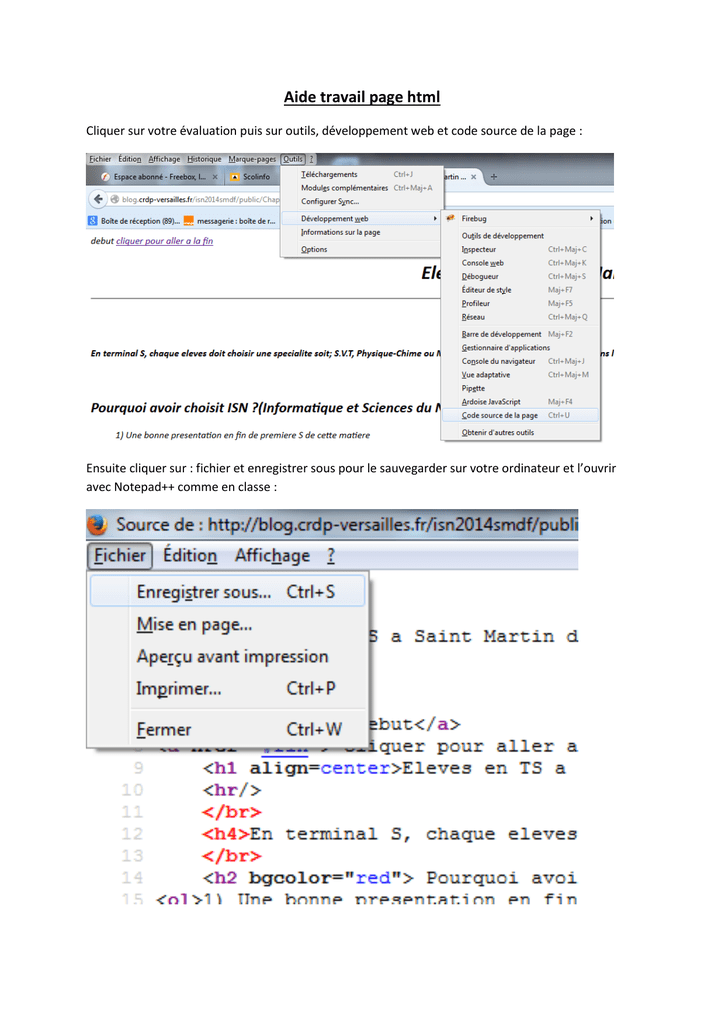725x1024 pixels.
Task: Open Options from the Outils menu
Action: pos(361,249)
